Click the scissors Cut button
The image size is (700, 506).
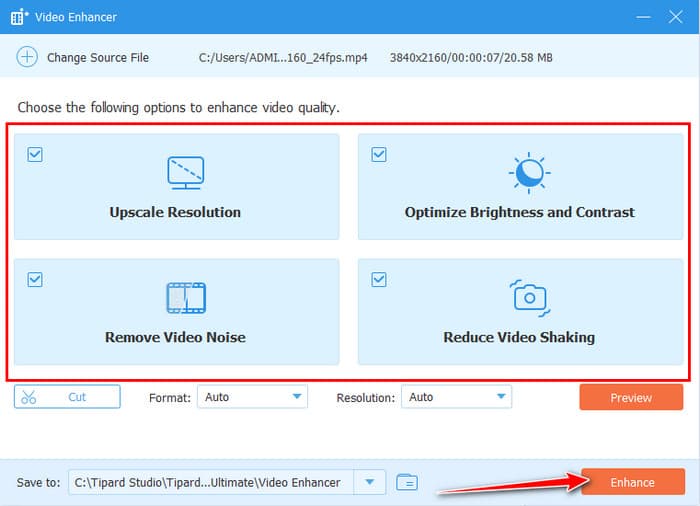[x=67, y=397]
